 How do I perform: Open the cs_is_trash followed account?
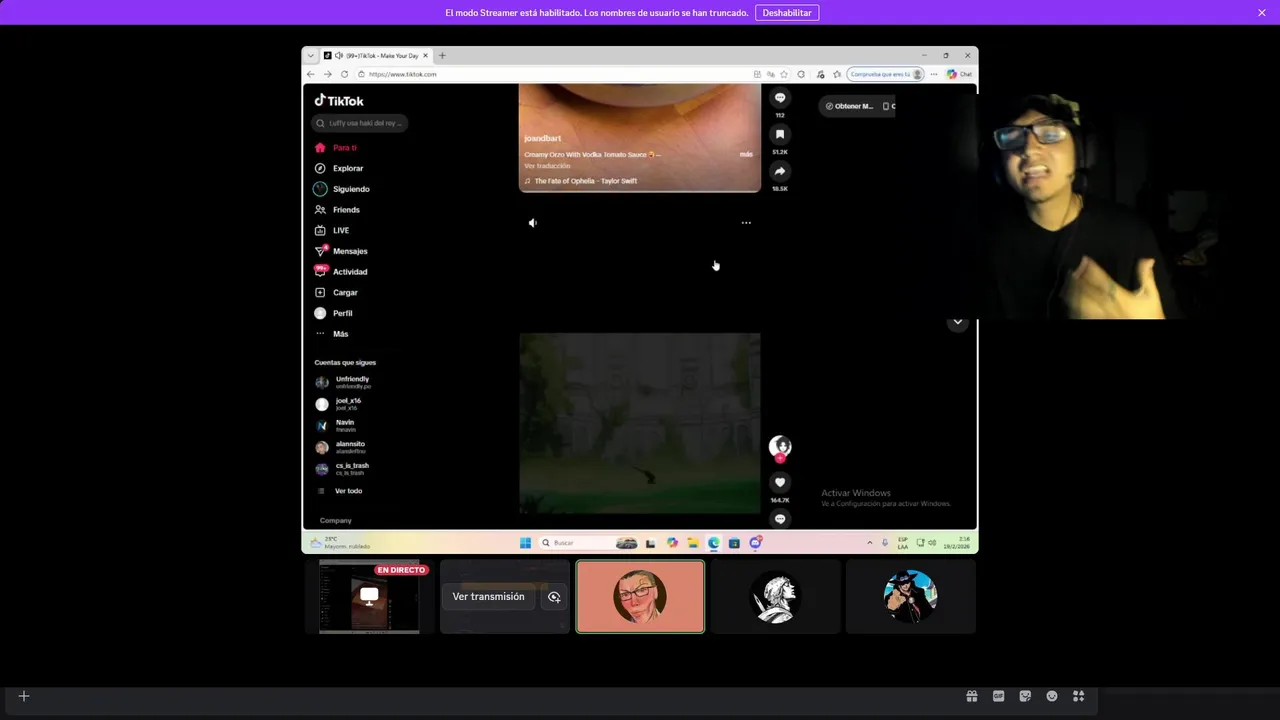coord(343,468)
